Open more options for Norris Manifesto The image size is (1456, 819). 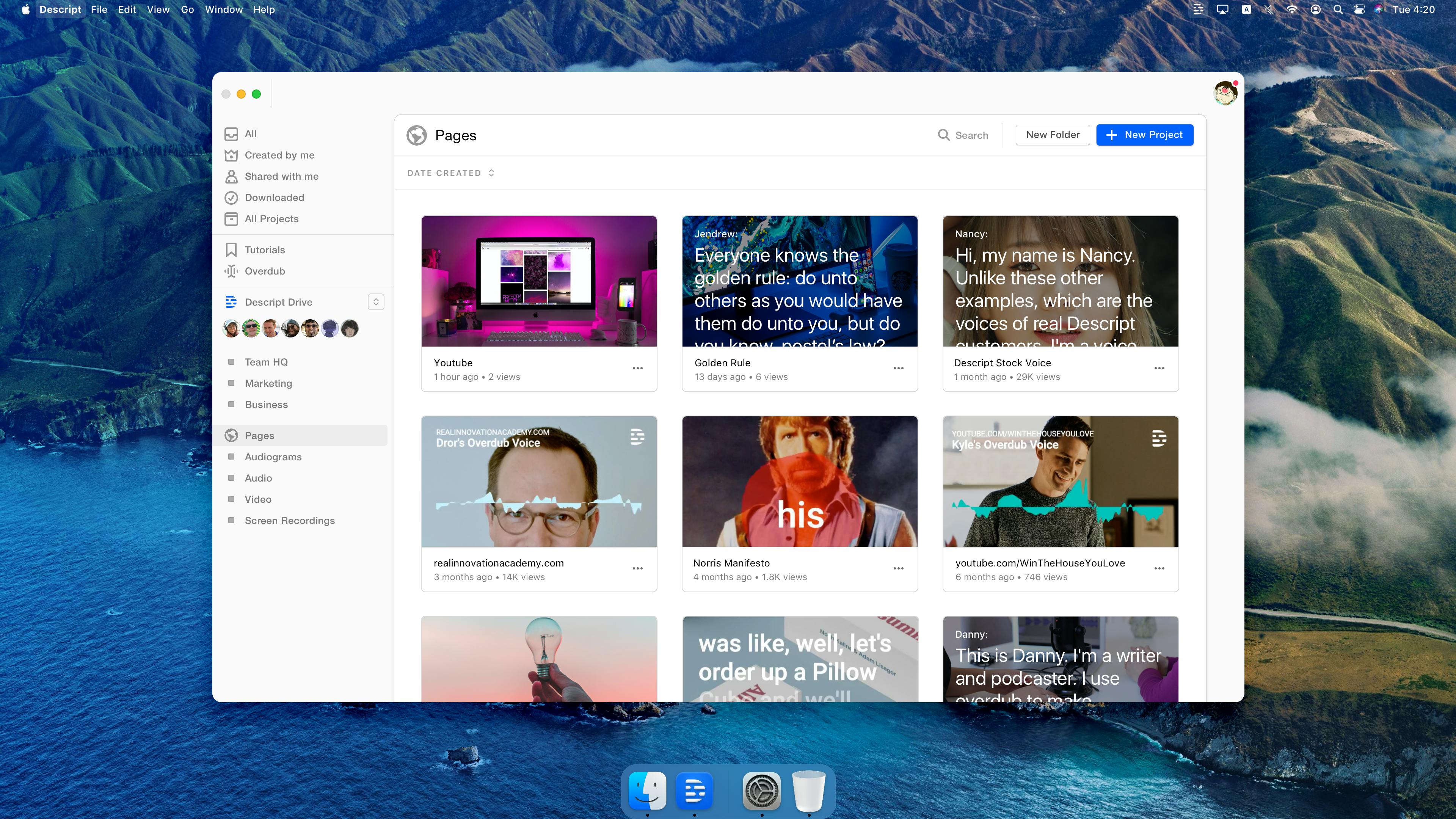pyautogui.click(x=899, y=569)
